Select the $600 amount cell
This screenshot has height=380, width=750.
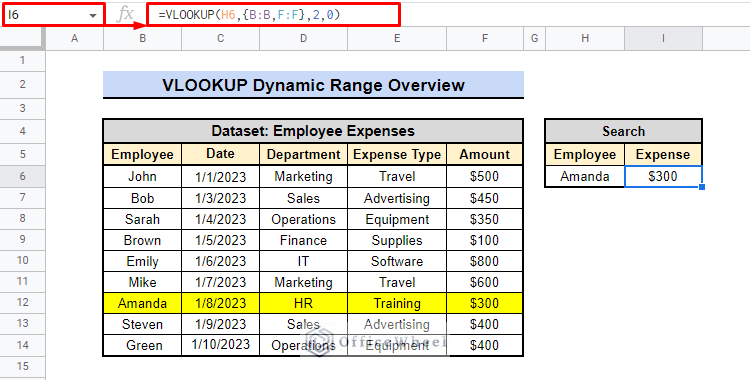coord(485,282)
